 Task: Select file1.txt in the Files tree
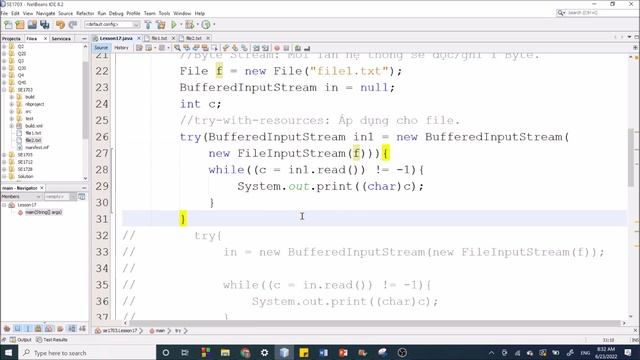point(33,133)
